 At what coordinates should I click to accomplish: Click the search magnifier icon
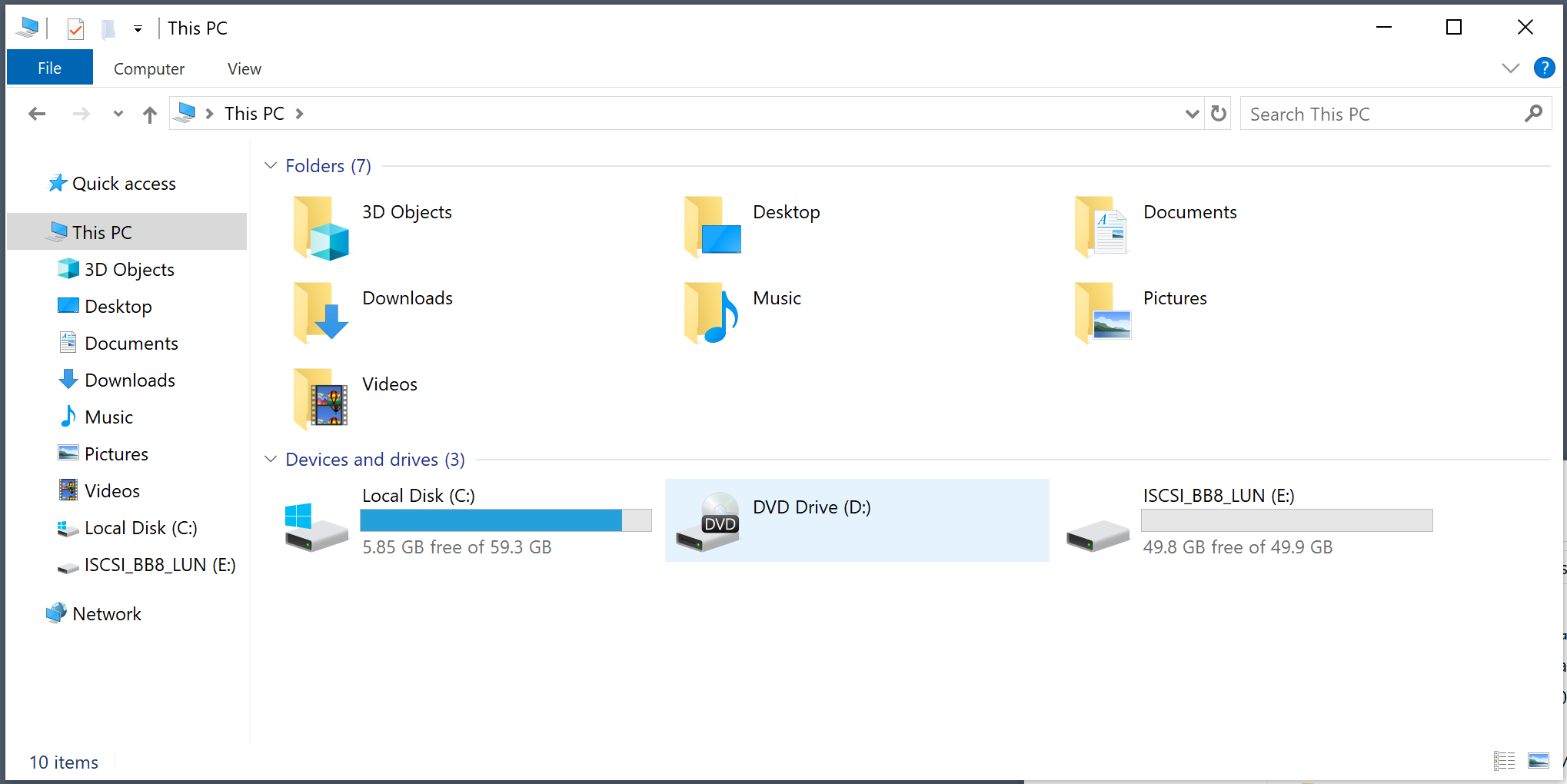1533,114
